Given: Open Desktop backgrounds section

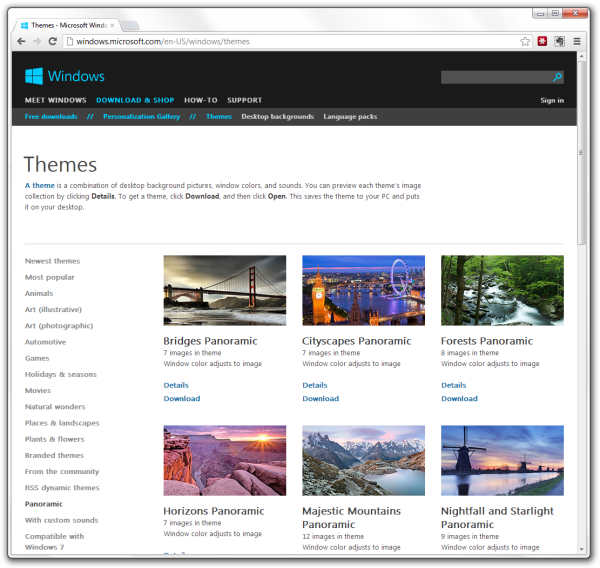Looking at the screenshot, I should 277,116.
